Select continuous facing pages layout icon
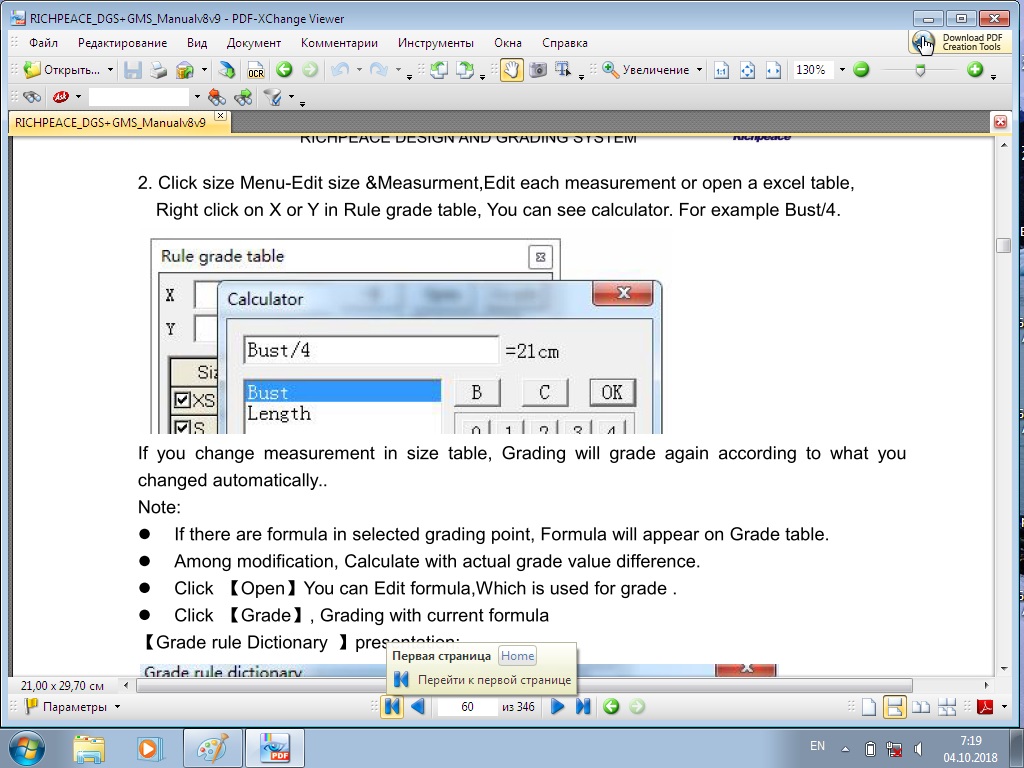Viewport: 1024px width, 768px height. point(947,707)
